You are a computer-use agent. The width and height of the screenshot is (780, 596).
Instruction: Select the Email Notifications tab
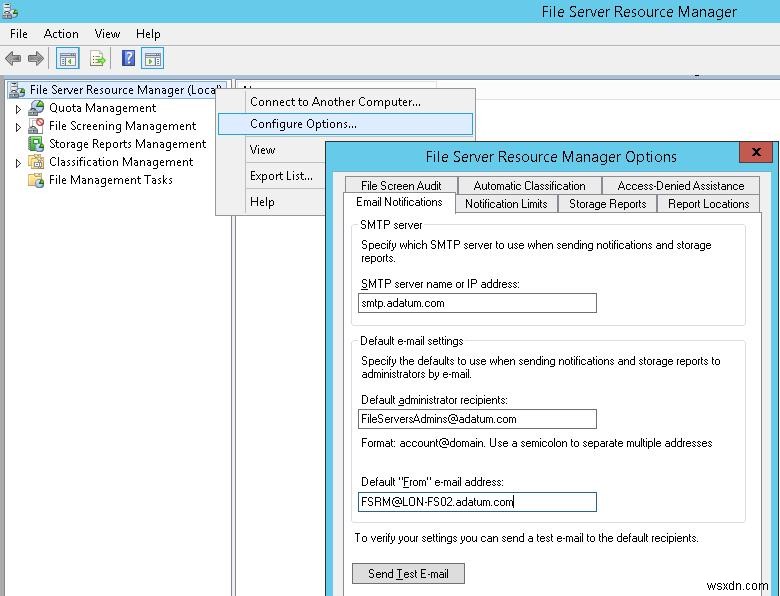tap(399, 202)
